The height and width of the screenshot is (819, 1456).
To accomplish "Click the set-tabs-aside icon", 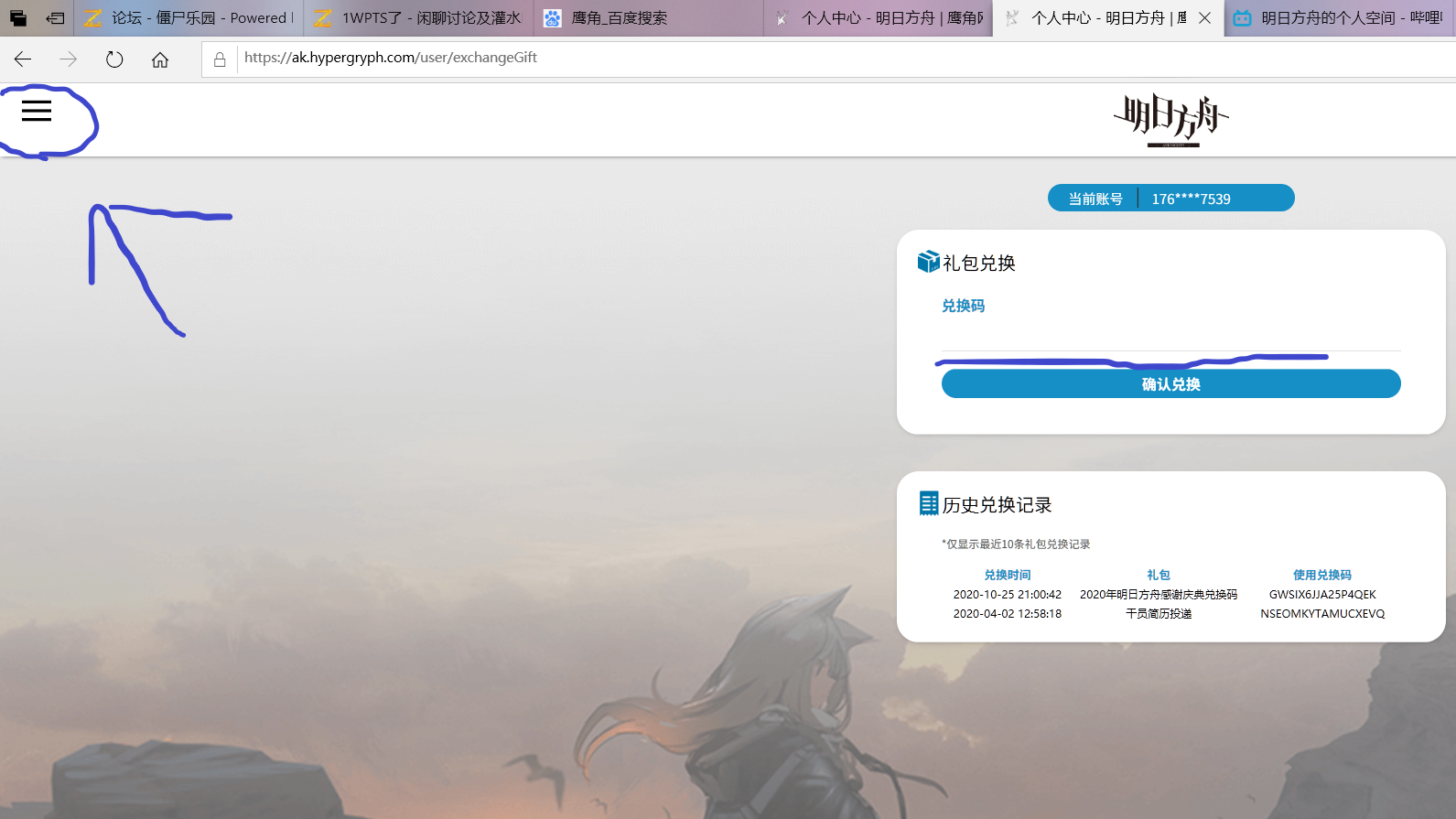I will pyautogui.click(x=55, y=17).
